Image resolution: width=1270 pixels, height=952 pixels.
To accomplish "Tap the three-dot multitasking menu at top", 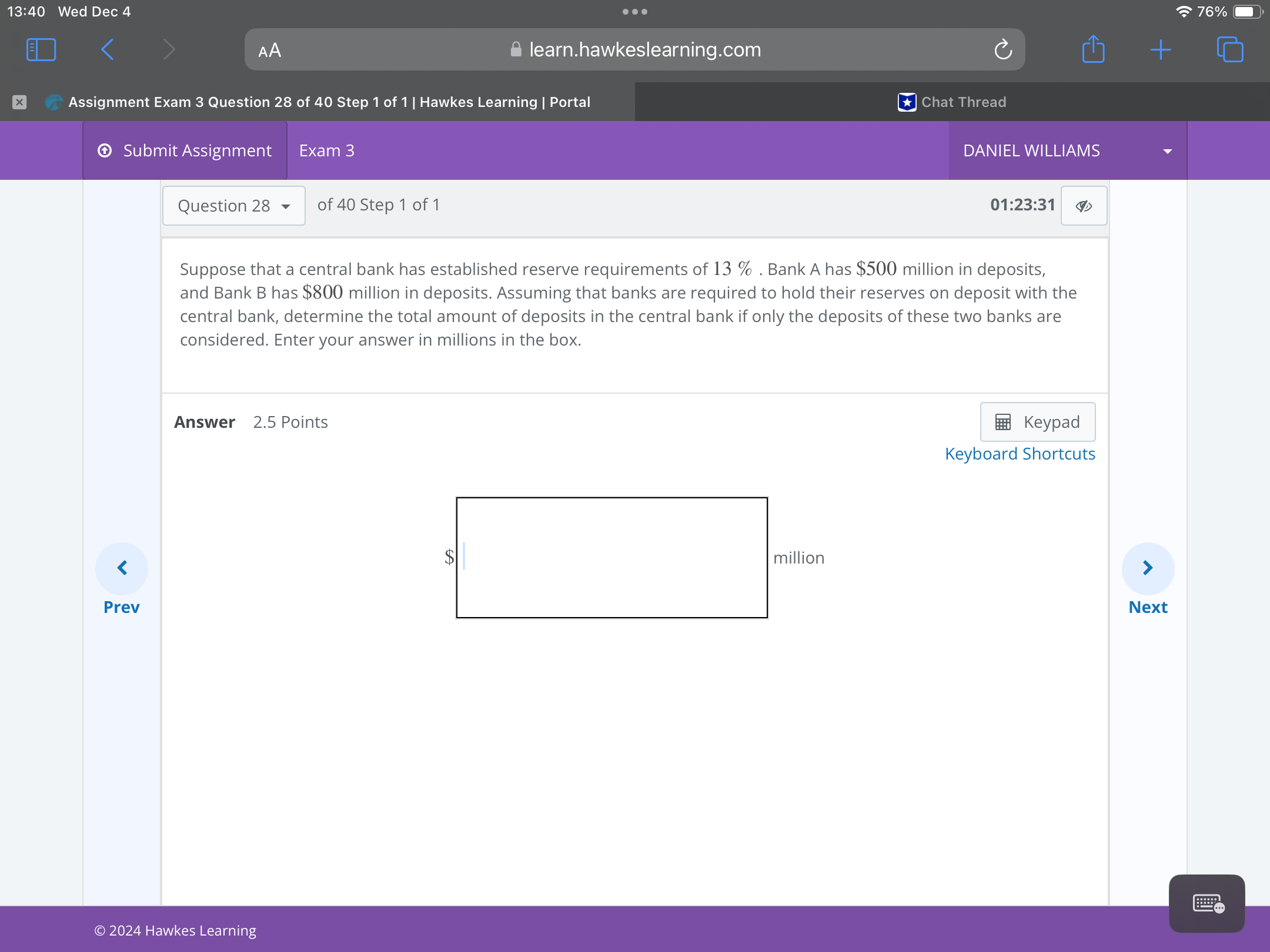I will pyautogui.click(x=635, y=12).
